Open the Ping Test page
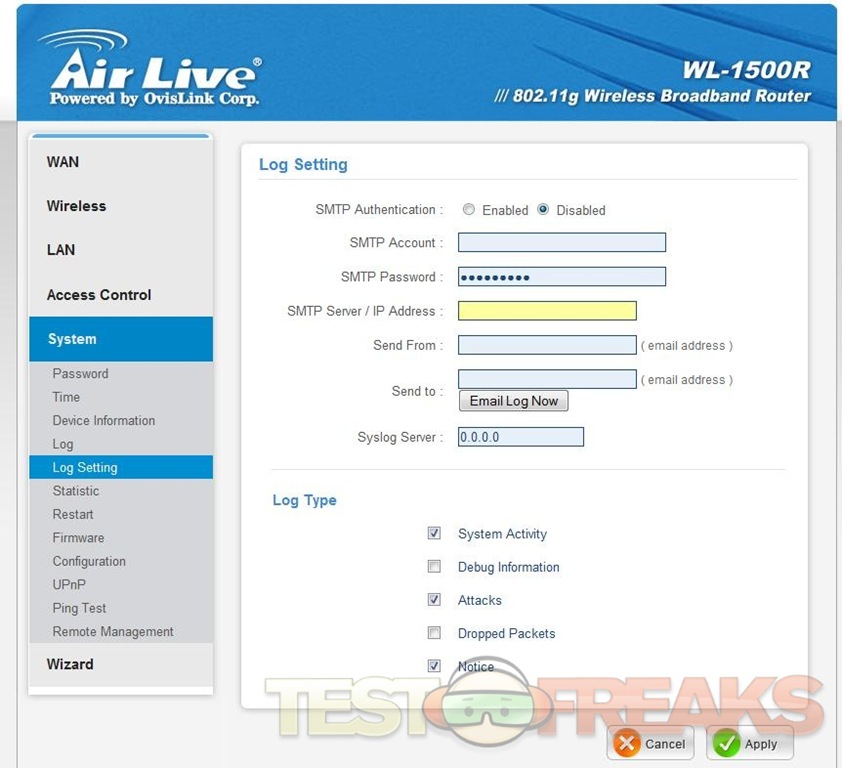The width and height of the screenshot is (842, 768). [79, 608]
